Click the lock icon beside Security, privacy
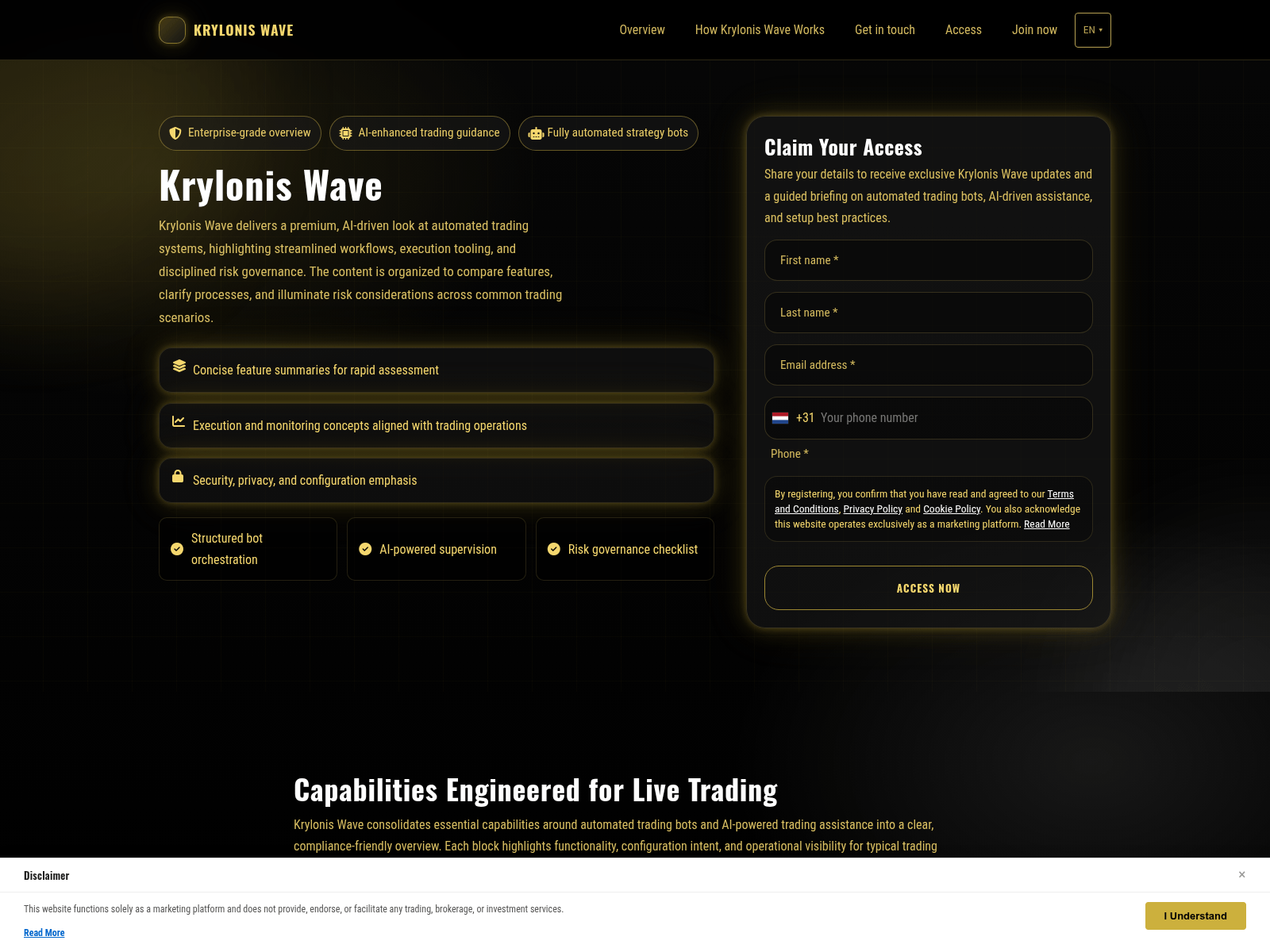The image size is (1270, 952). tap(178, 476)
